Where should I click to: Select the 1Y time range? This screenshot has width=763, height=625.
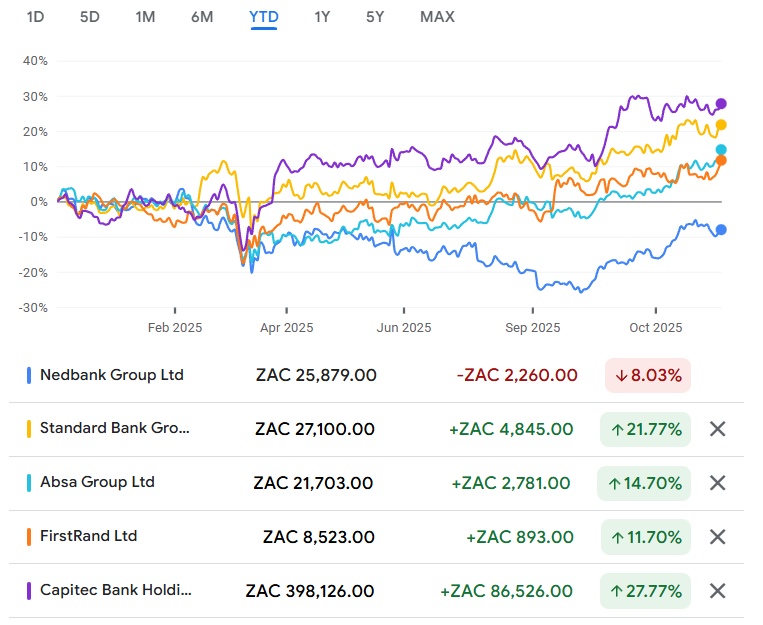[x=322, y=17]
